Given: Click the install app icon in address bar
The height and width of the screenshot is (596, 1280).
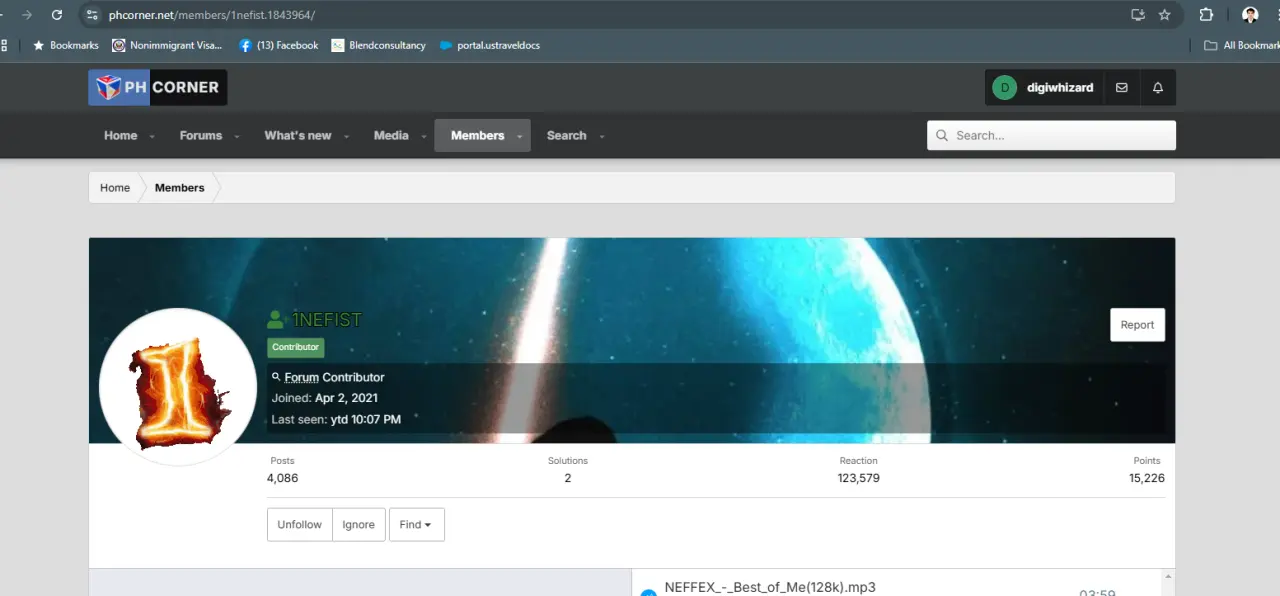Looking at the screenshot, I should pyautogui.click(x=1138, y=15).
